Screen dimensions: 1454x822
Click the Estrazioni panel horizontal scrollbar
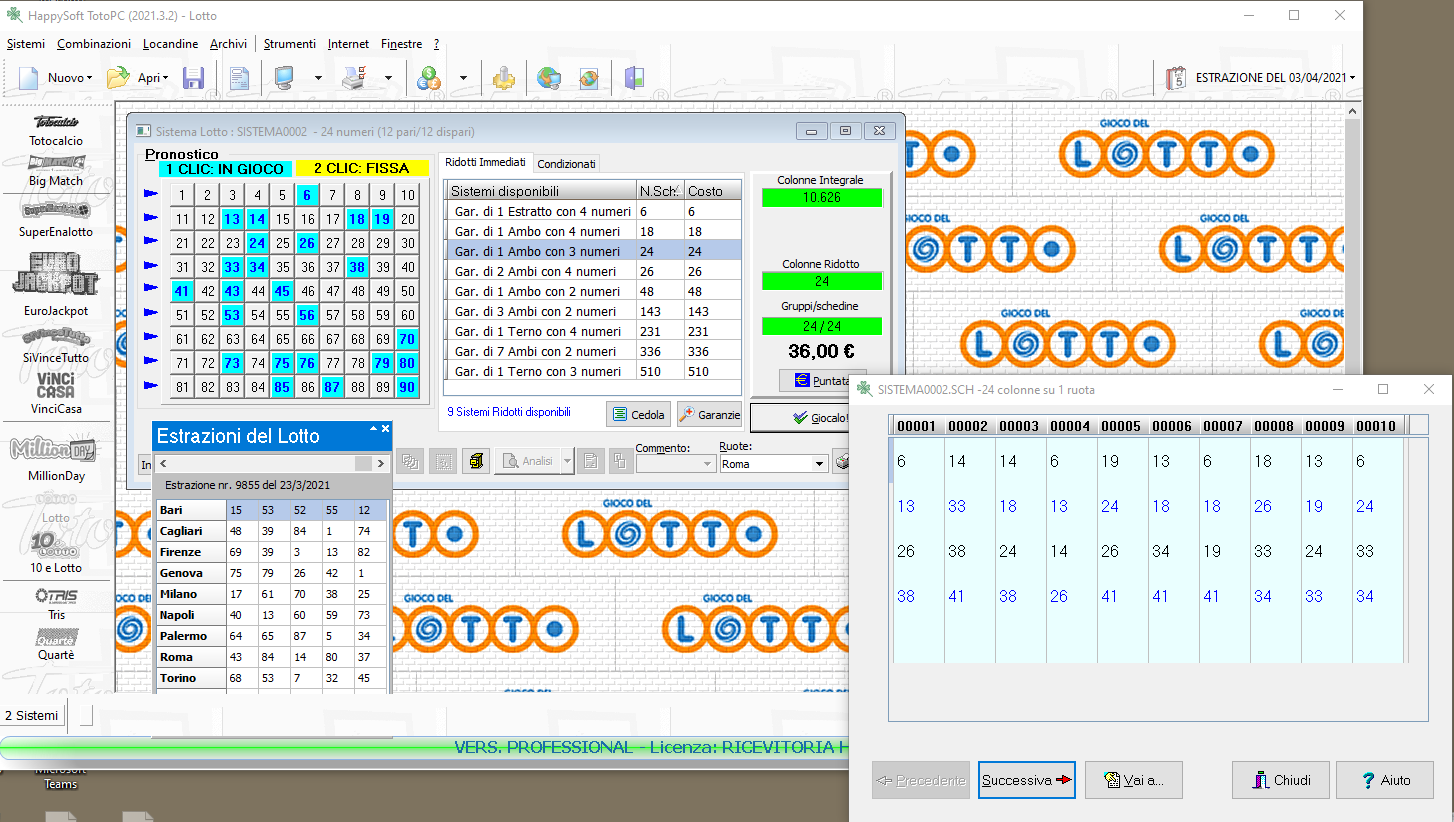(272, 464)
